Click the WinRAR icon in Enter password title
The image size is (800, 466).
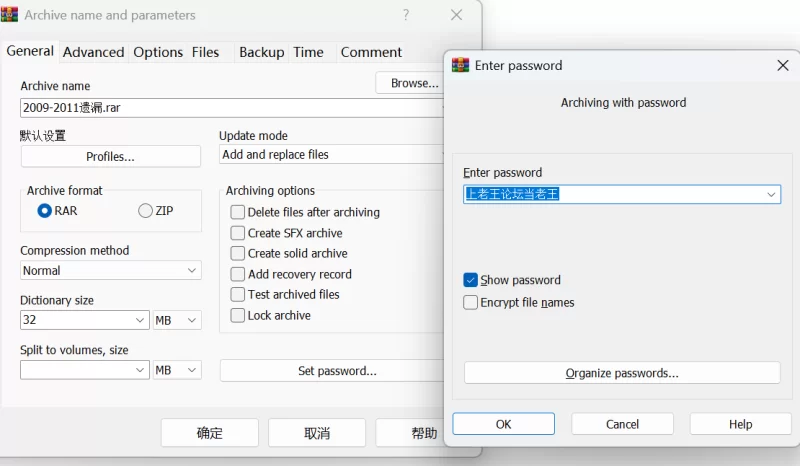click(461, 65)
